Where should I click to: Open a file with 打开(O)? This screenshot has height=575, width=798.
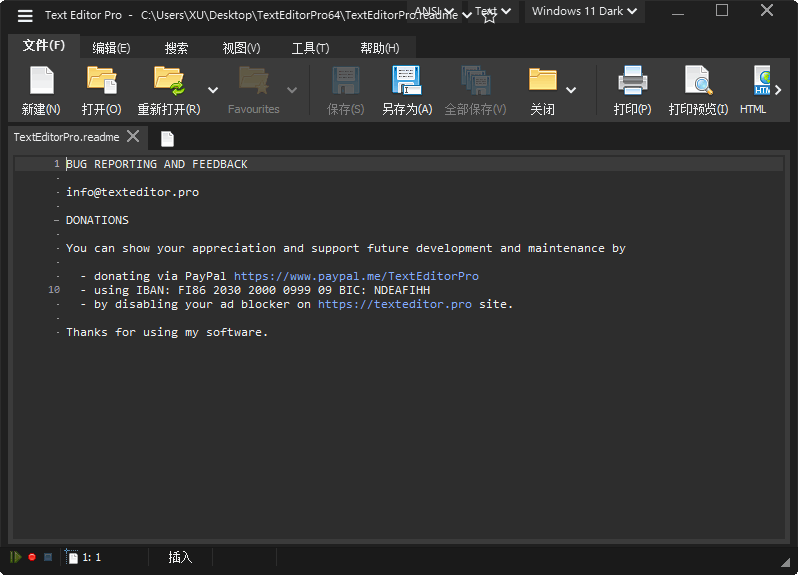[101, 91]
